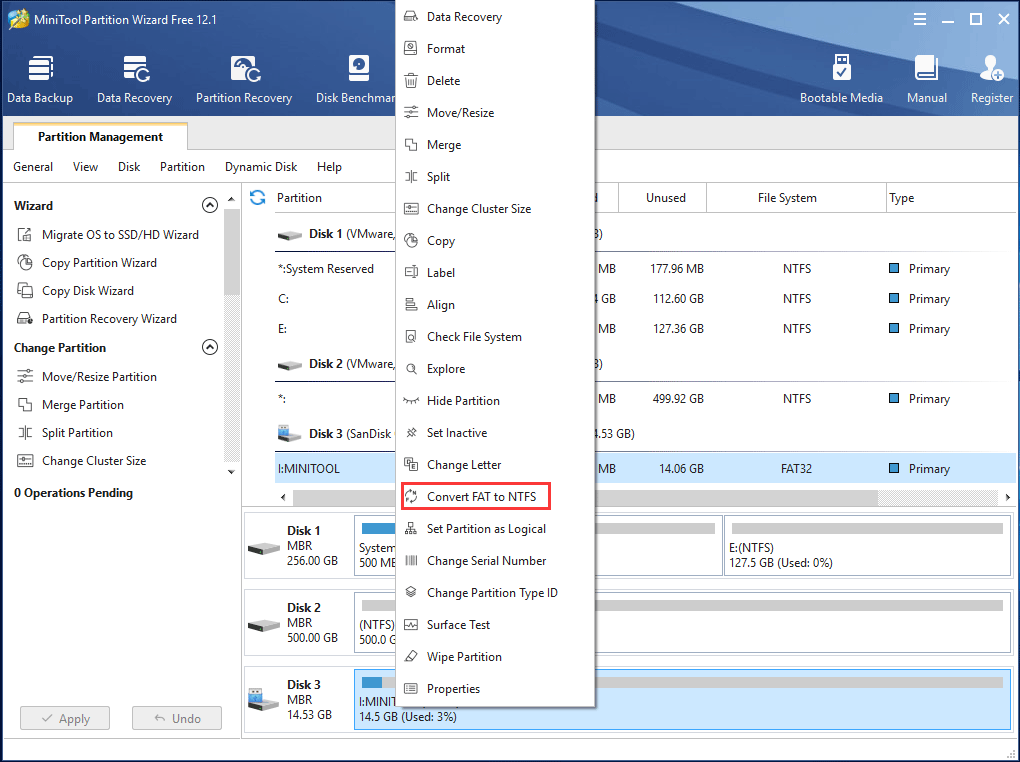The height and width of the screenshot is (762, 1020).
Task: Select Wipe Partition
Action: [x=495, y=657]
